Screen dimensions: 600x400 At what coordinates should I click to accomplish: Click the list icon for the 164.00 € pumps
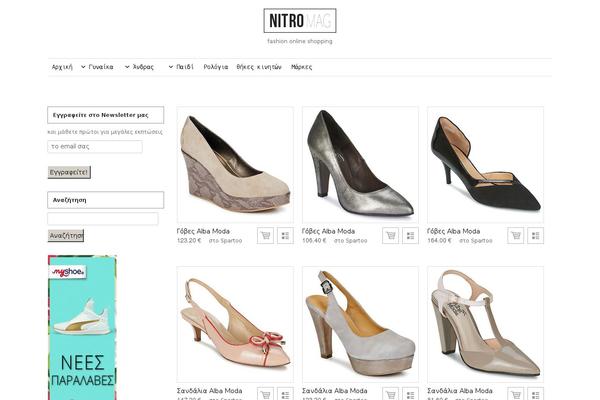pos(535,235)
